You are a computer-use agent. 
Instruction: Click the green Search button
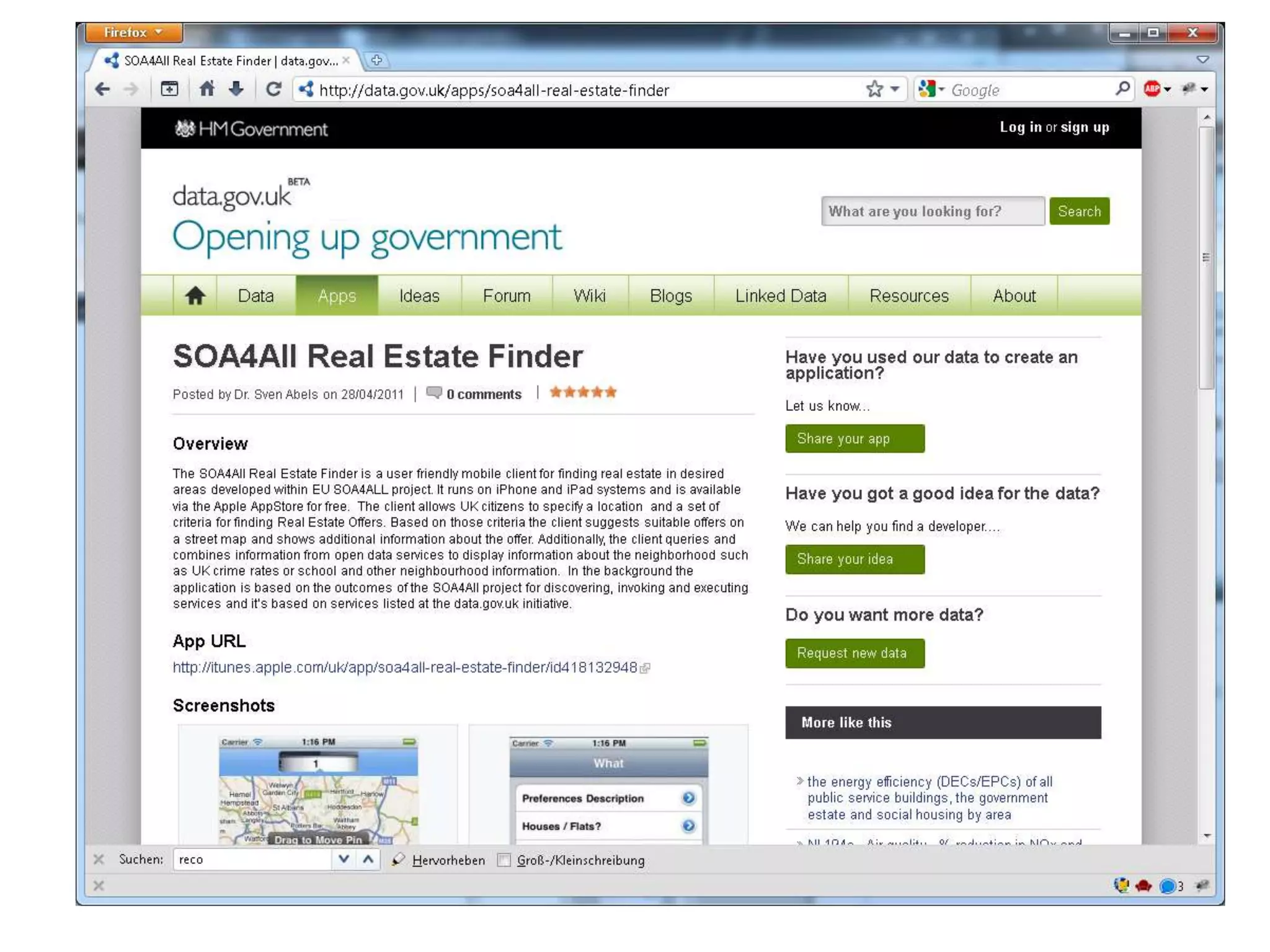(1079, 211)
